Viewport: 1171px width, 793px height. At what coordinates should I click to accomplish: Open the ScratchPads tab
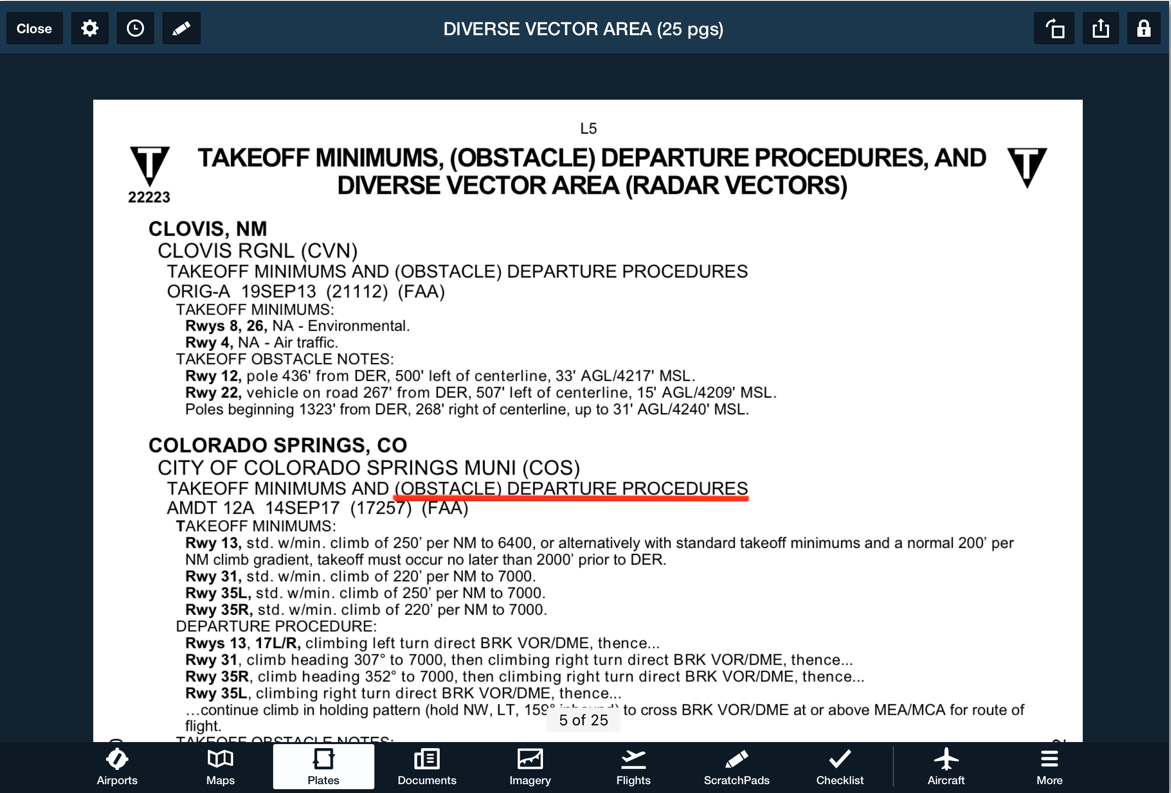click(x=736, y=767)
